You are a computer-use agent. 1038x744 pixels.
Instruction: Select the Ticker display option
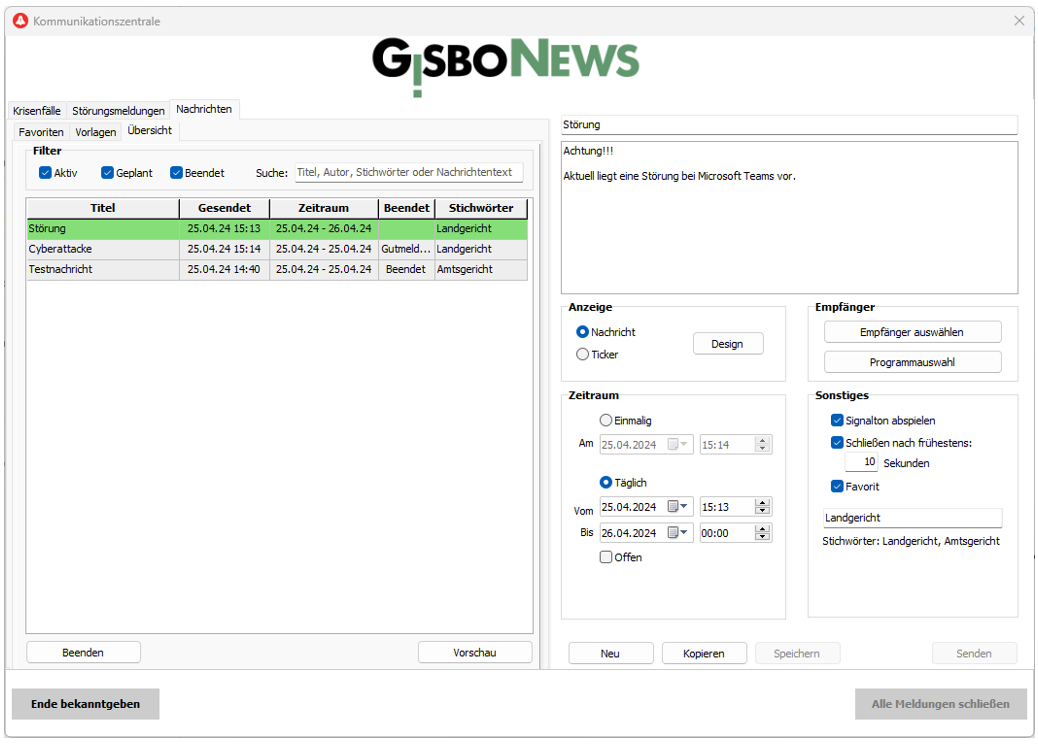[x=583, y=354]
